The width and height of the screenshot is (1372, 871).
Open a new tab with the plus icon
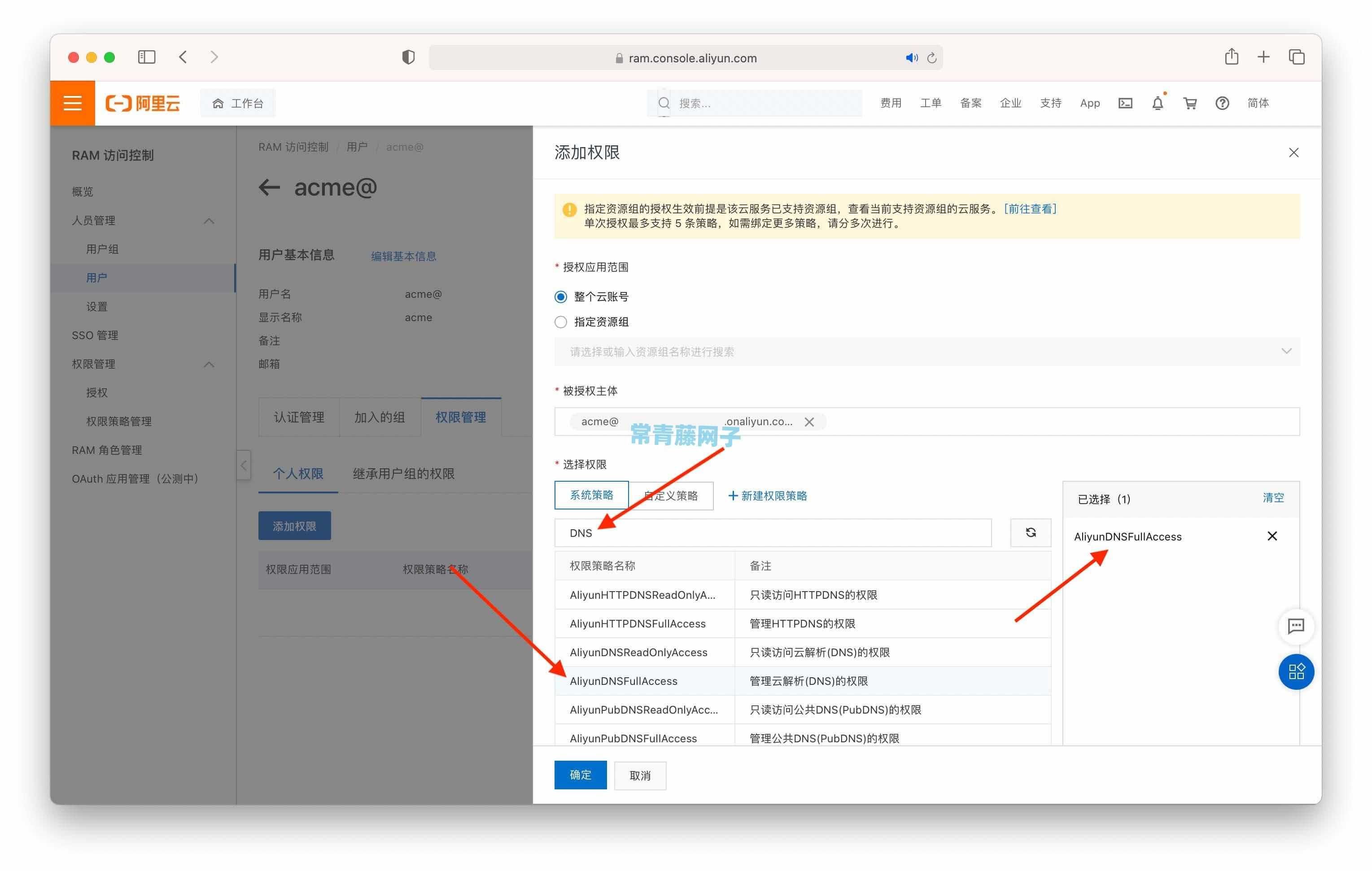1263,57
